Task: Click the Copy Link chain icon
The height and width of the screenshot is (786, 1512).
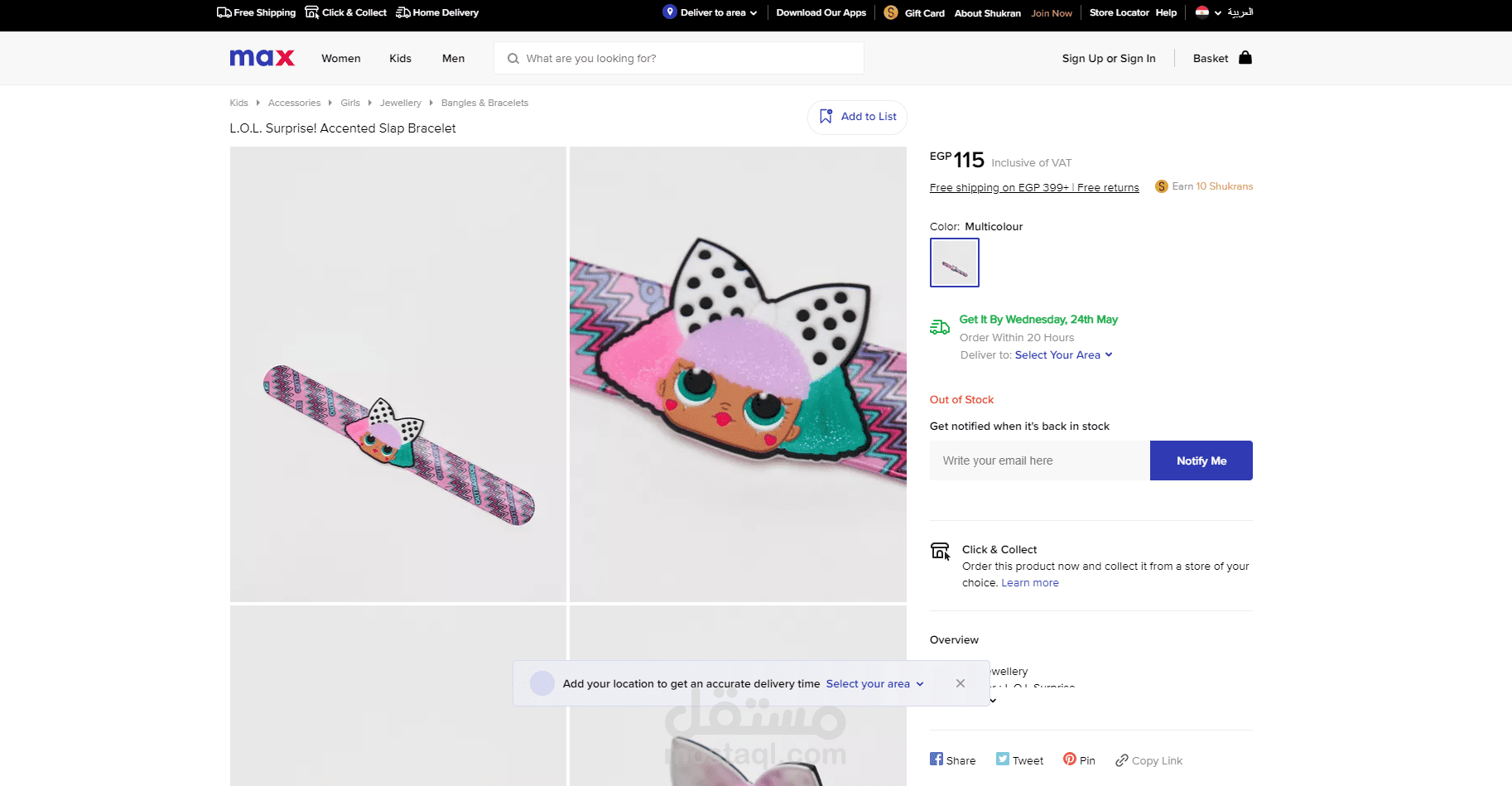Action: tap(1122, 760)
